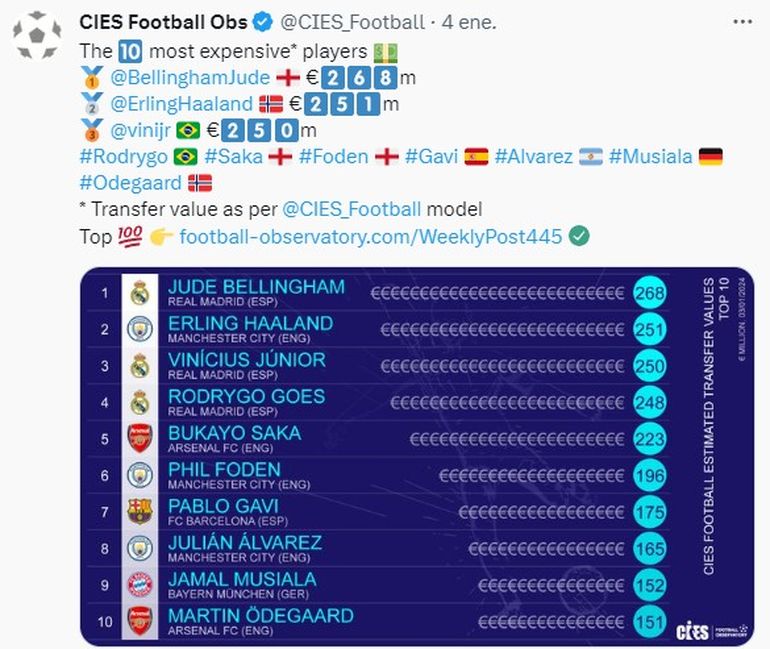Open the @CIES_Football handle in the header

pos(341,22)
